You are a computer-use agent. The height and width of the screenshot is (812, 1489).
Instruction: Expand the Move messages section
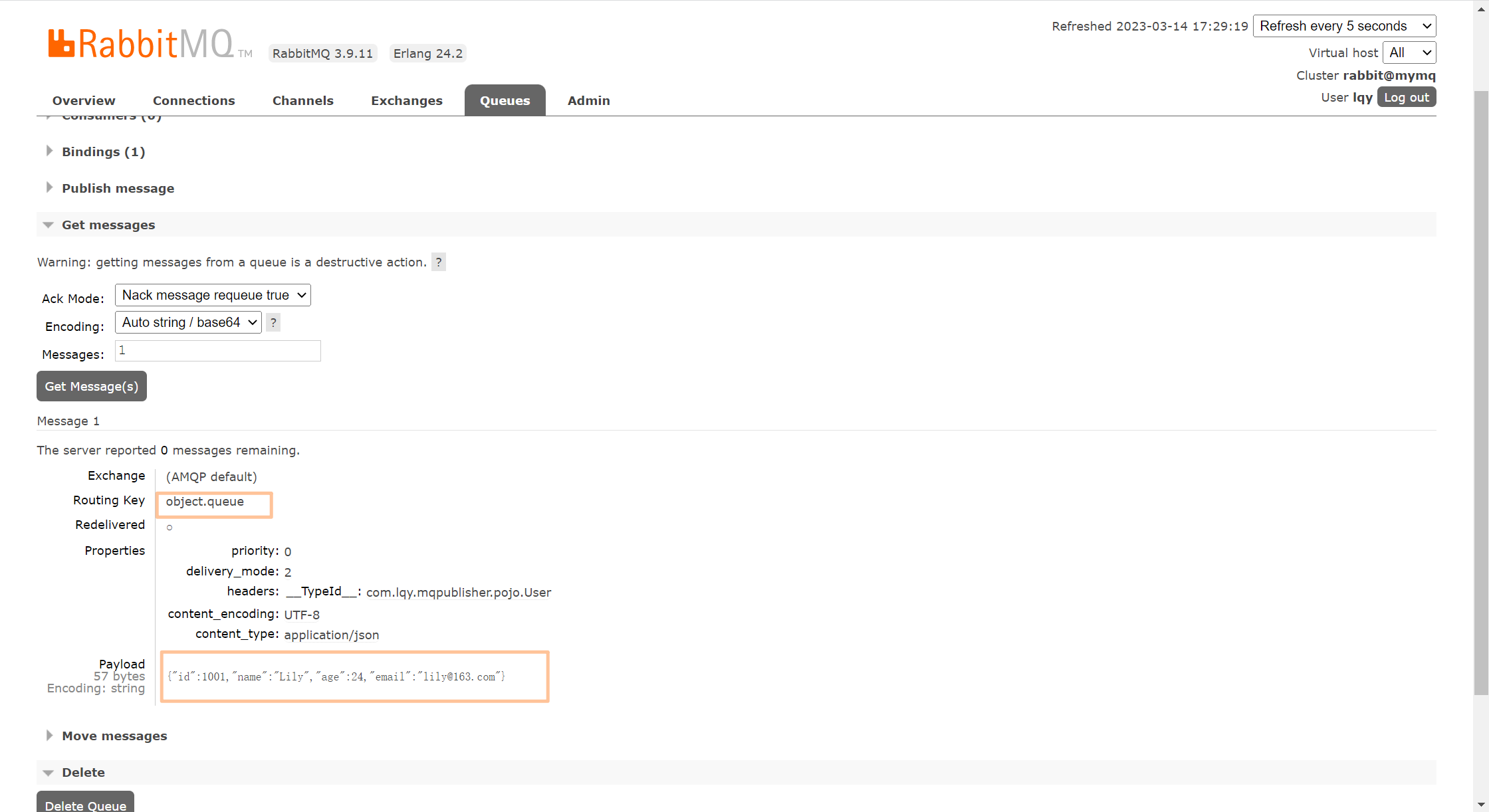pyautogui.click(x=114, y=736)
